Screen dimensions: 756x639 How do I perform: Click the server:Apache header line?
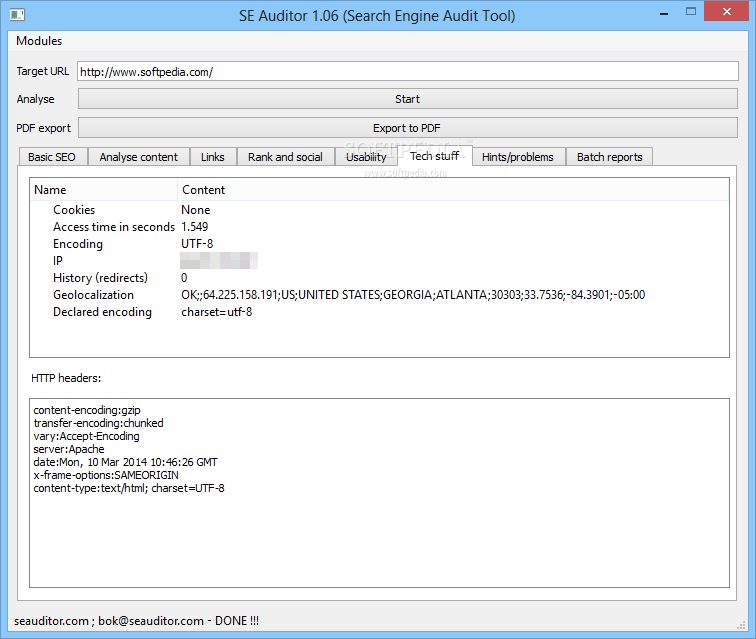(69, 449)
